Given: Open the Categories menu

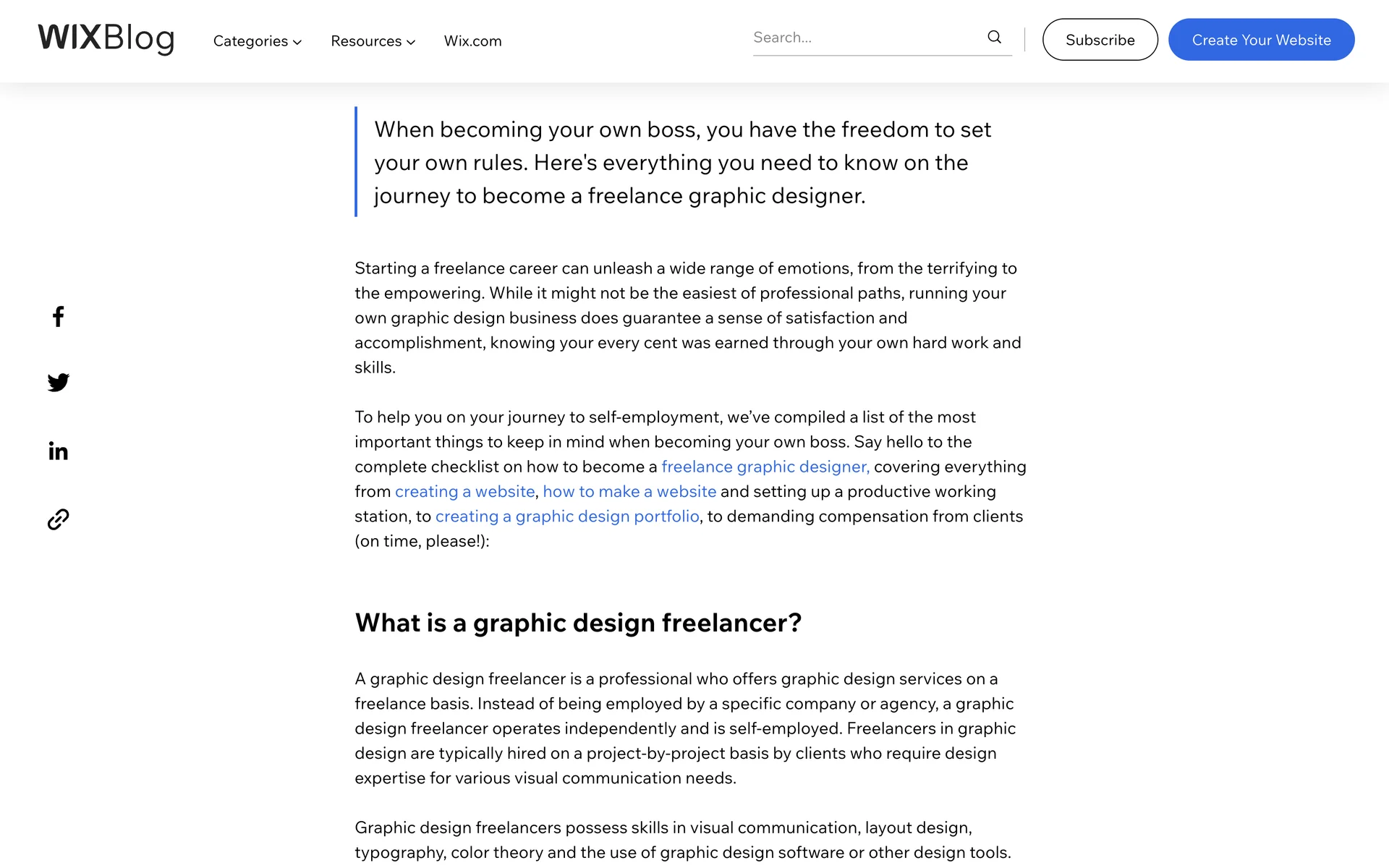Looking at the screenshot, I should point(250,41).
